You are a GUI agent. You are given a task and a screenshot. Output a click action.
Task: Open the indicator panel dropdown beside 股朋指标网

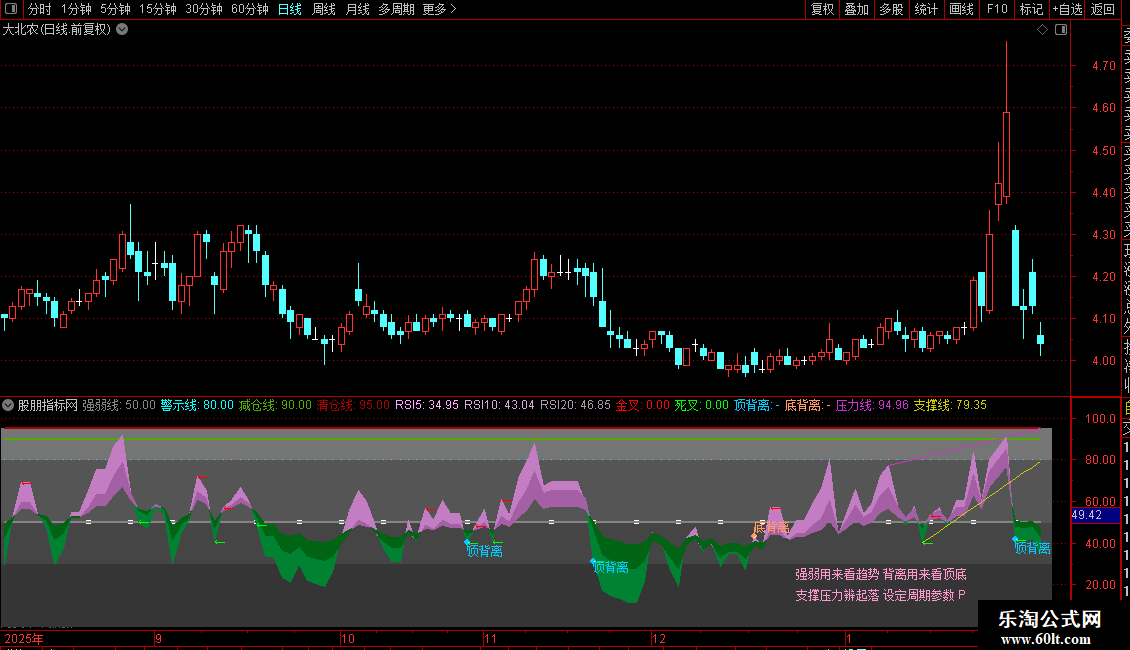point(8,405)
